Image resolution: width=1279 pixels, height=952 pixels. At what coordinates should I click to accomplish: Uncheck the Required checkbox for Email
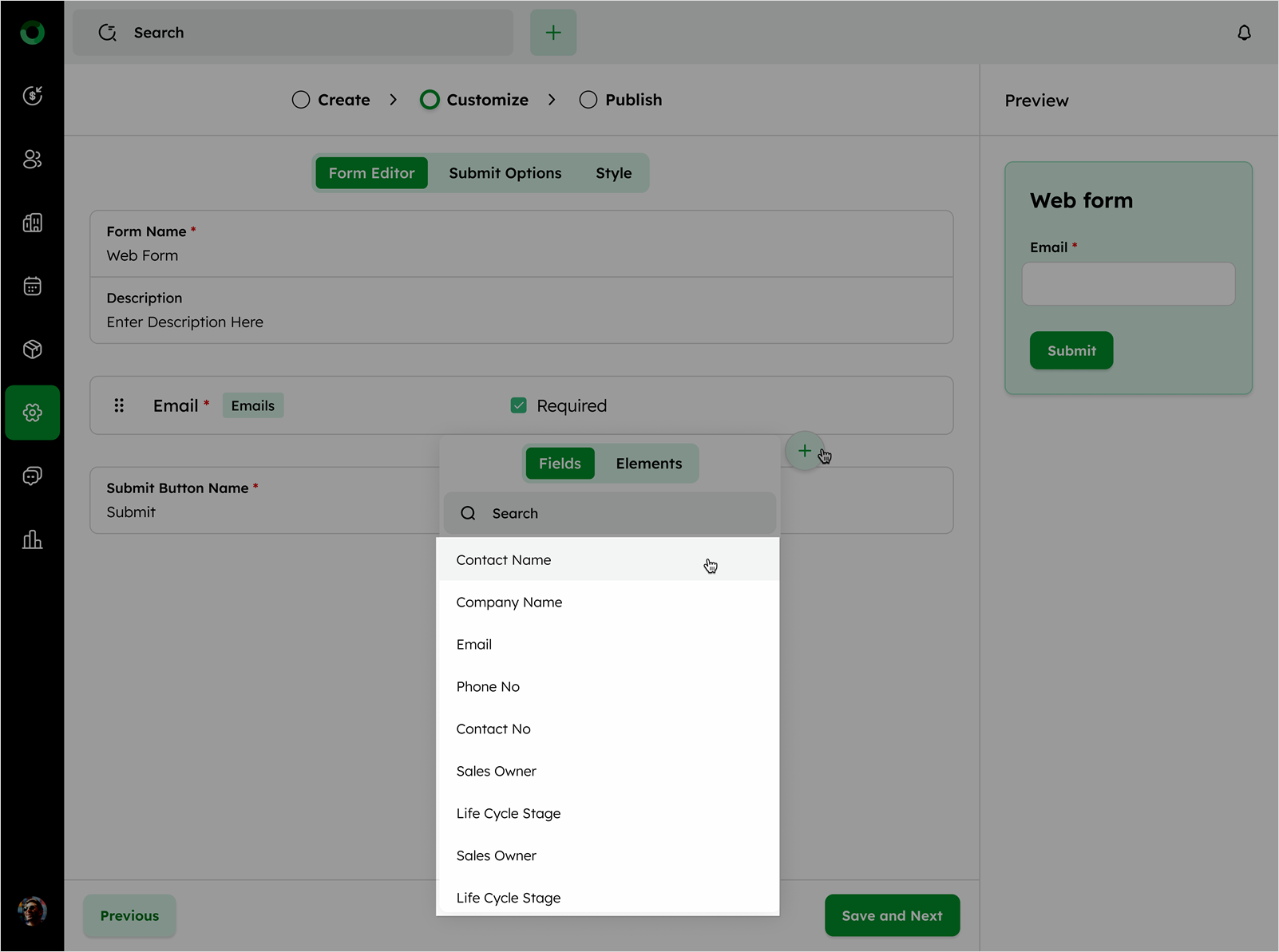[x=519, y=405]
